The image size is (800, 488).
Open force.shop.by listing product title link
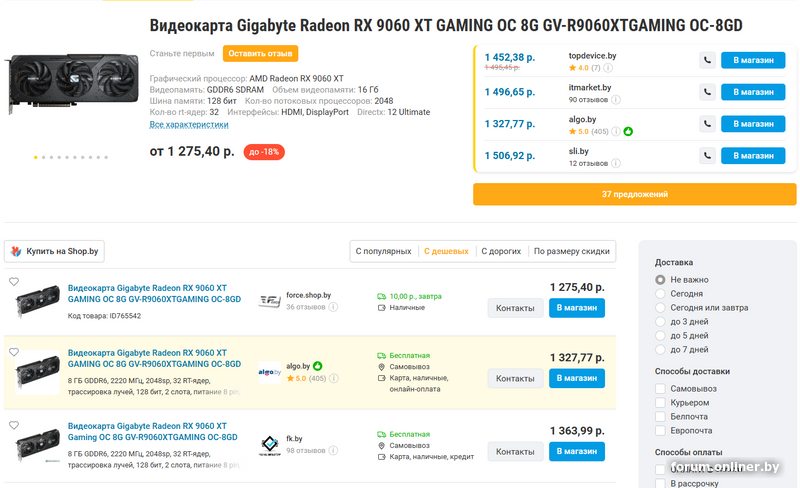tap(154, 294)
